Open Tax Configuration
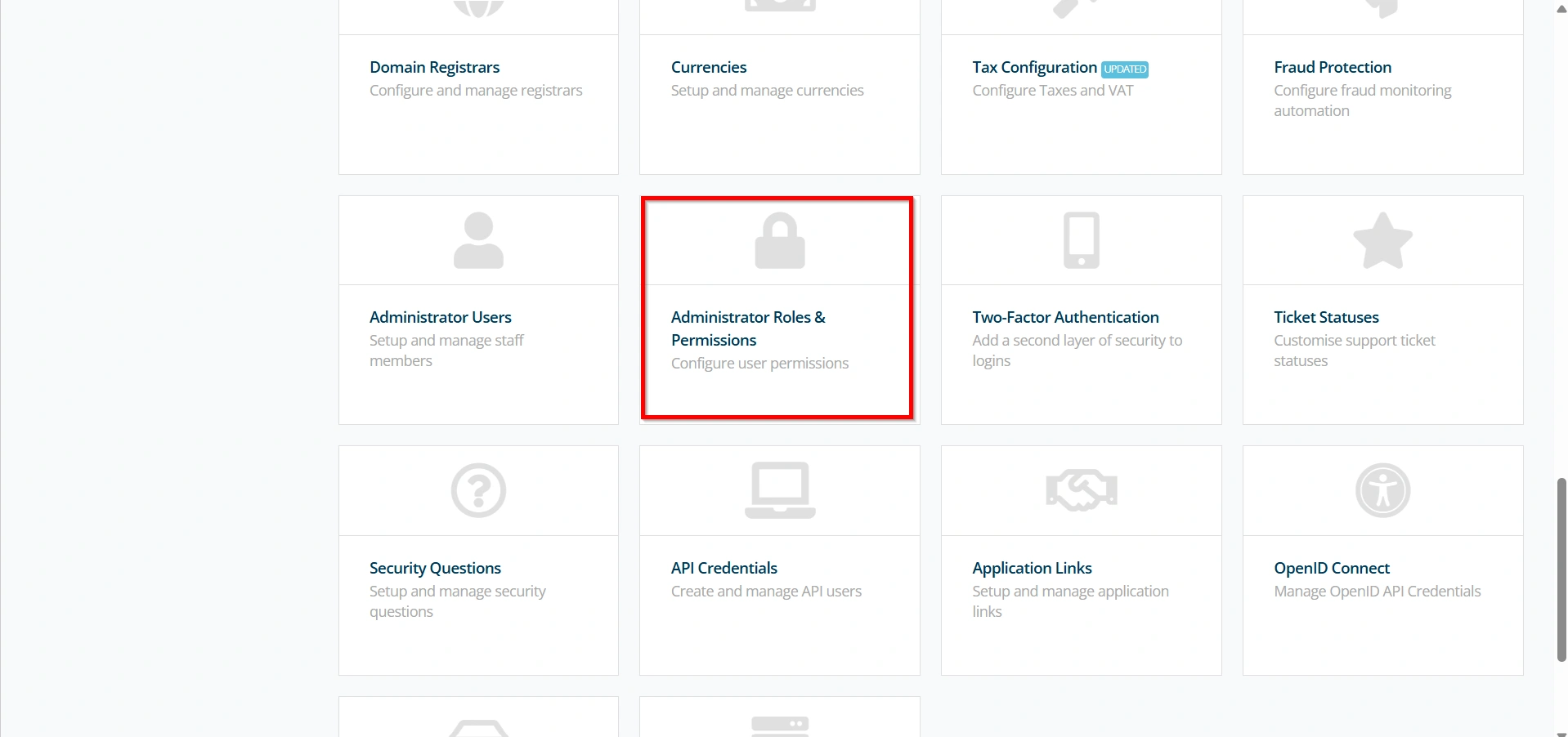The width and height of the screenshot is (1568, 737). [1034, 67]
